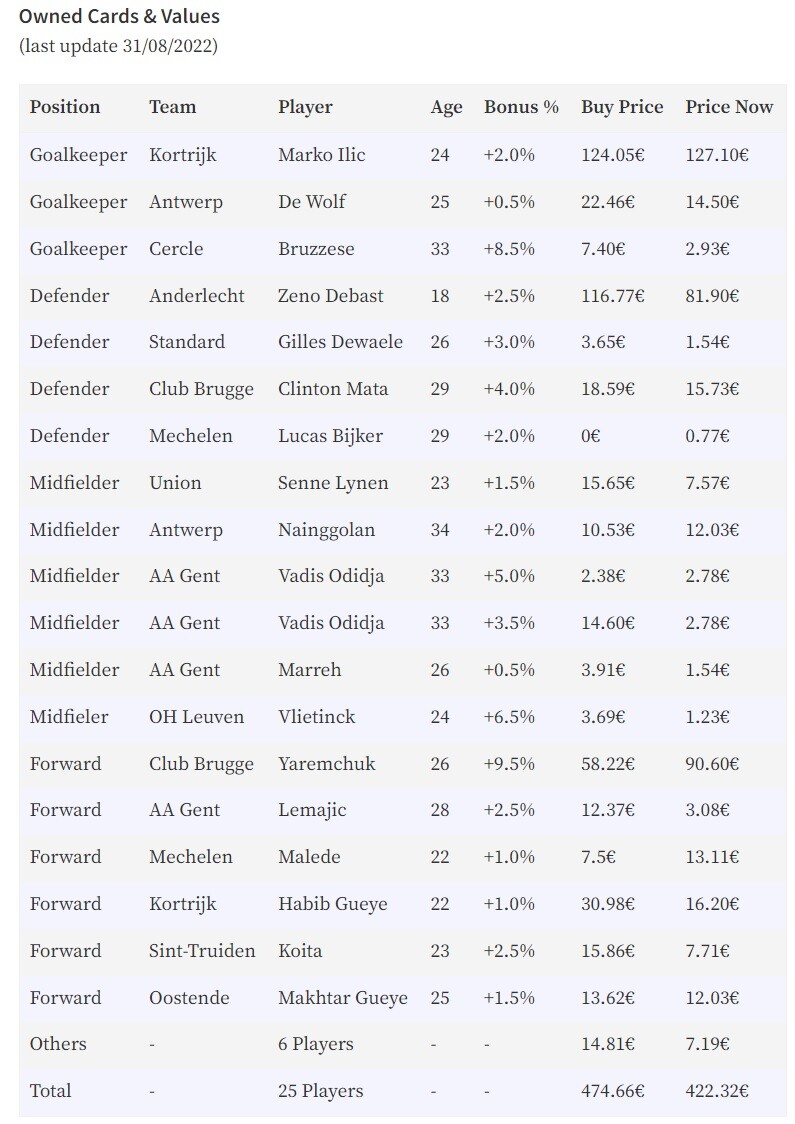
Task: Select Yaremchuk in the Player column
Action: pyautogui.click(x=326, y=763)
